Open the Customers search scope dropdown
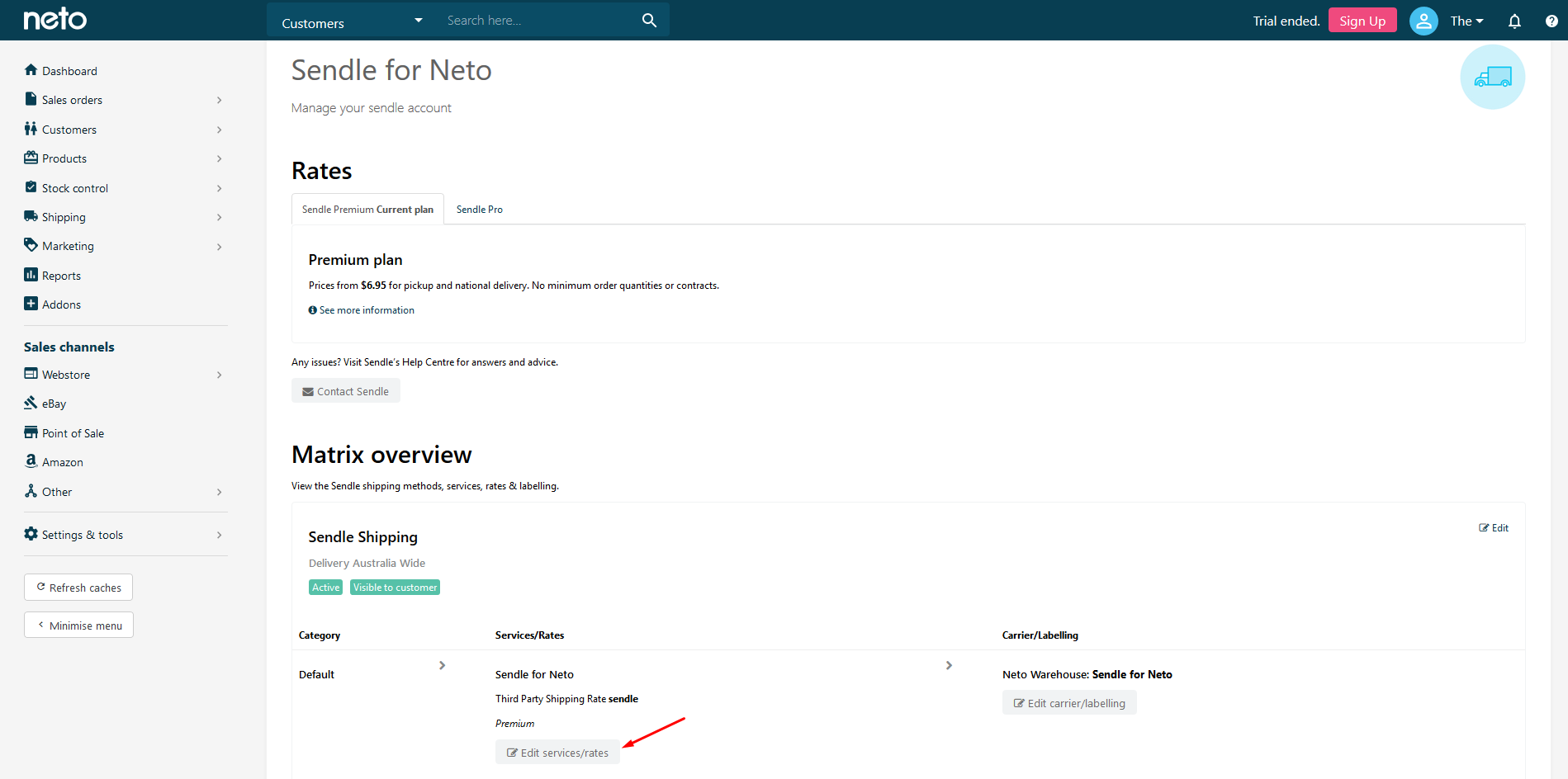This screenshot has width=1568, height=779. [353, 21]
